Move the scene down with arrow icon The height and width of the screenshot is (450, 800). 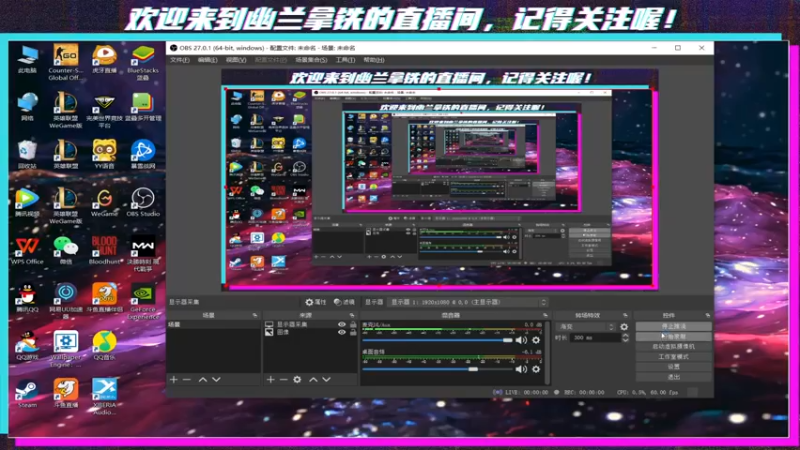216,380
